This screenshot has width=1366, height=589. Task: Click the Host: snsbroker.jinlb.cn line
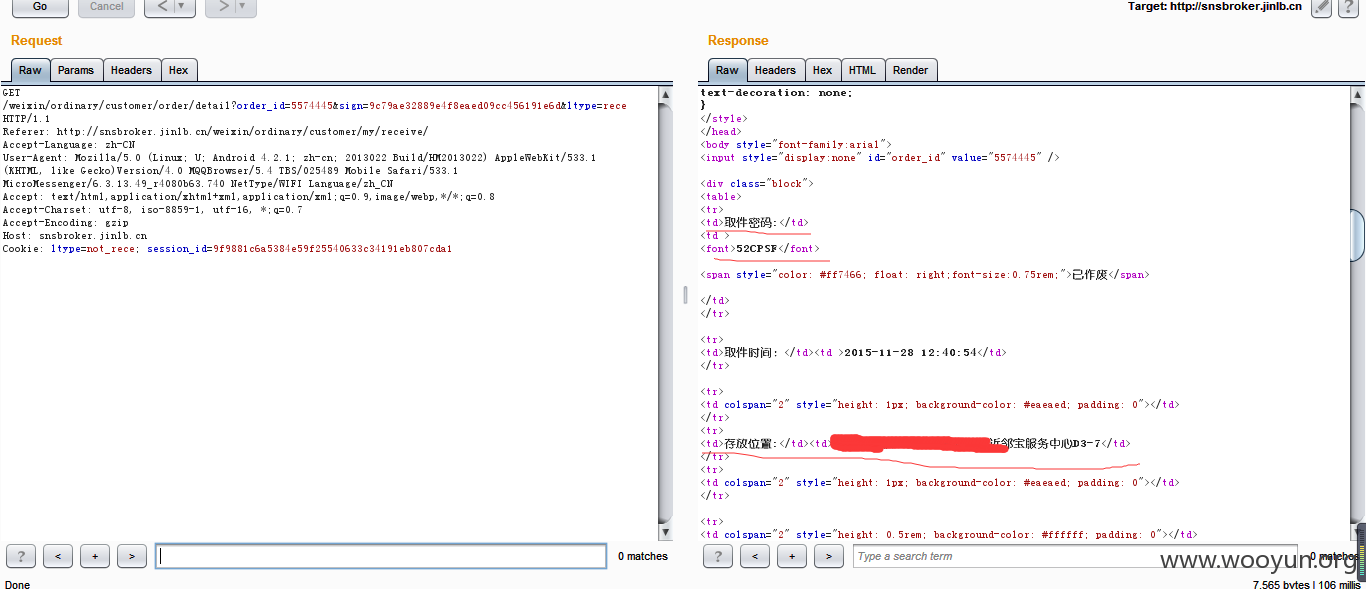tap(75, 235)
